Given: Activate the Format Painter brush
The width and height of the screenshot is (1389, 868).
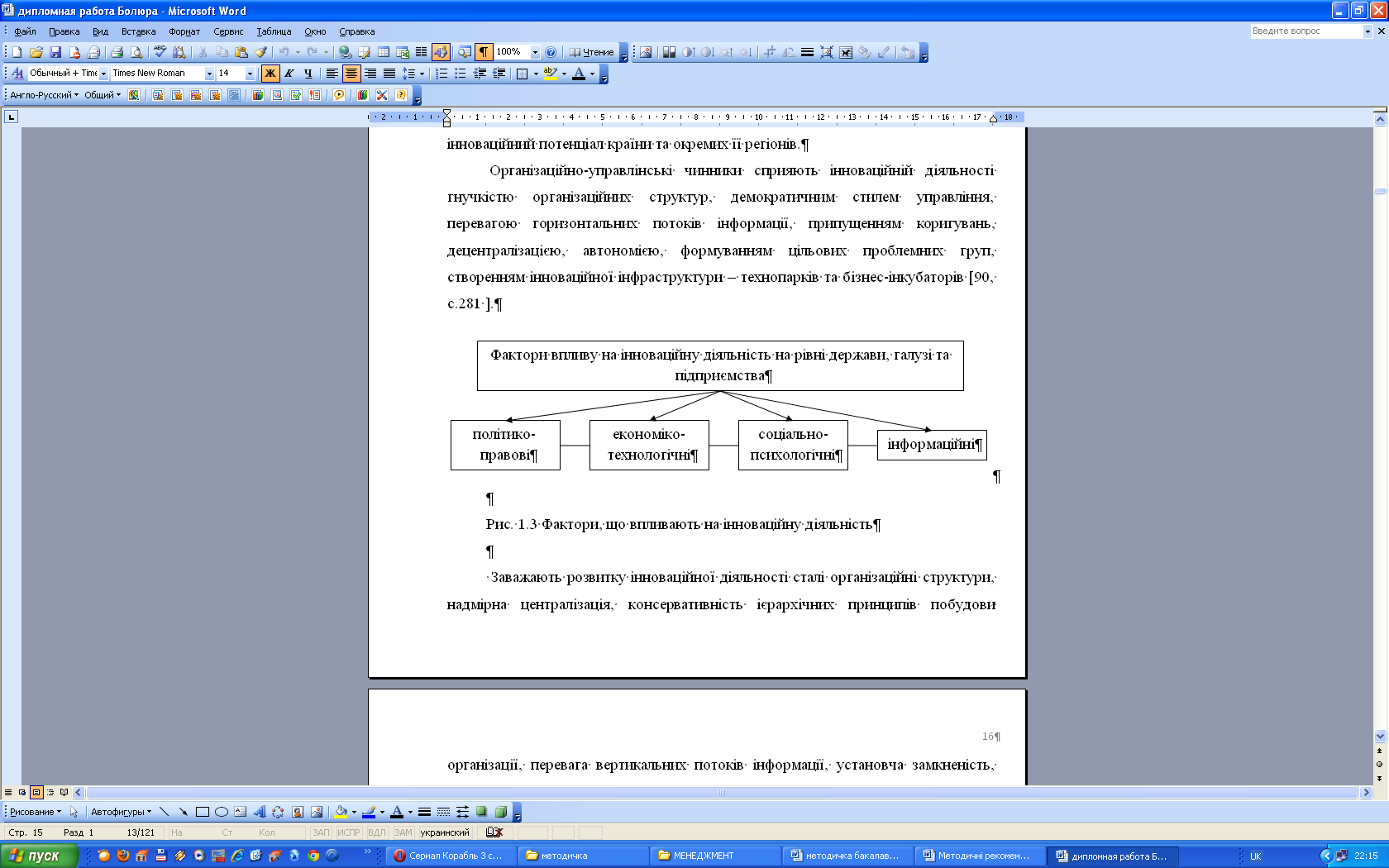Looking at the screenshot, I should click(260, 52).
